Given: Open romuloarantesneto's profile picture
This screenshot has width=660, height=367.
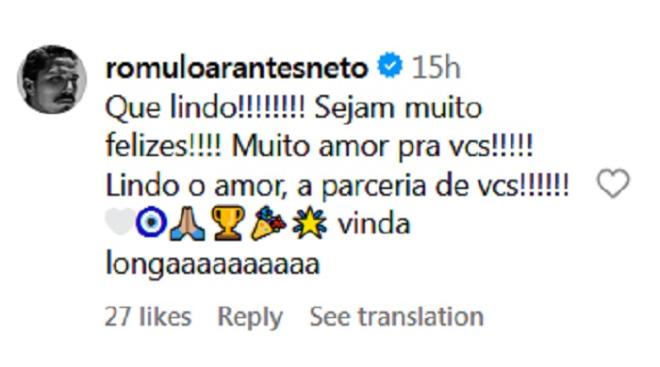Looking at the screenshot, I should pyautogui.click(x=52, y=80).
